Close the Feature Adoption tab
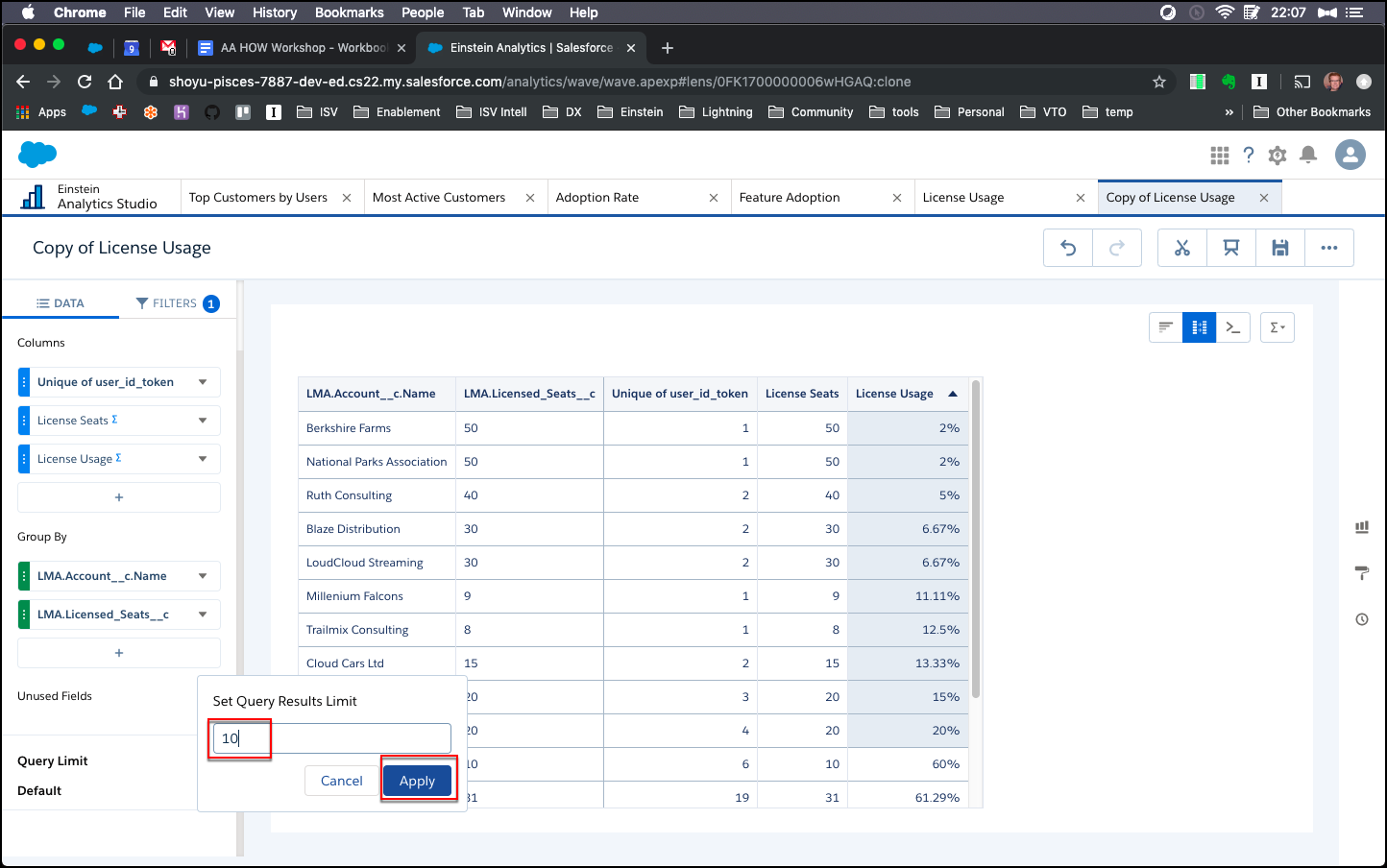Viewport: 1387px width, 868px height. [897, 198]
